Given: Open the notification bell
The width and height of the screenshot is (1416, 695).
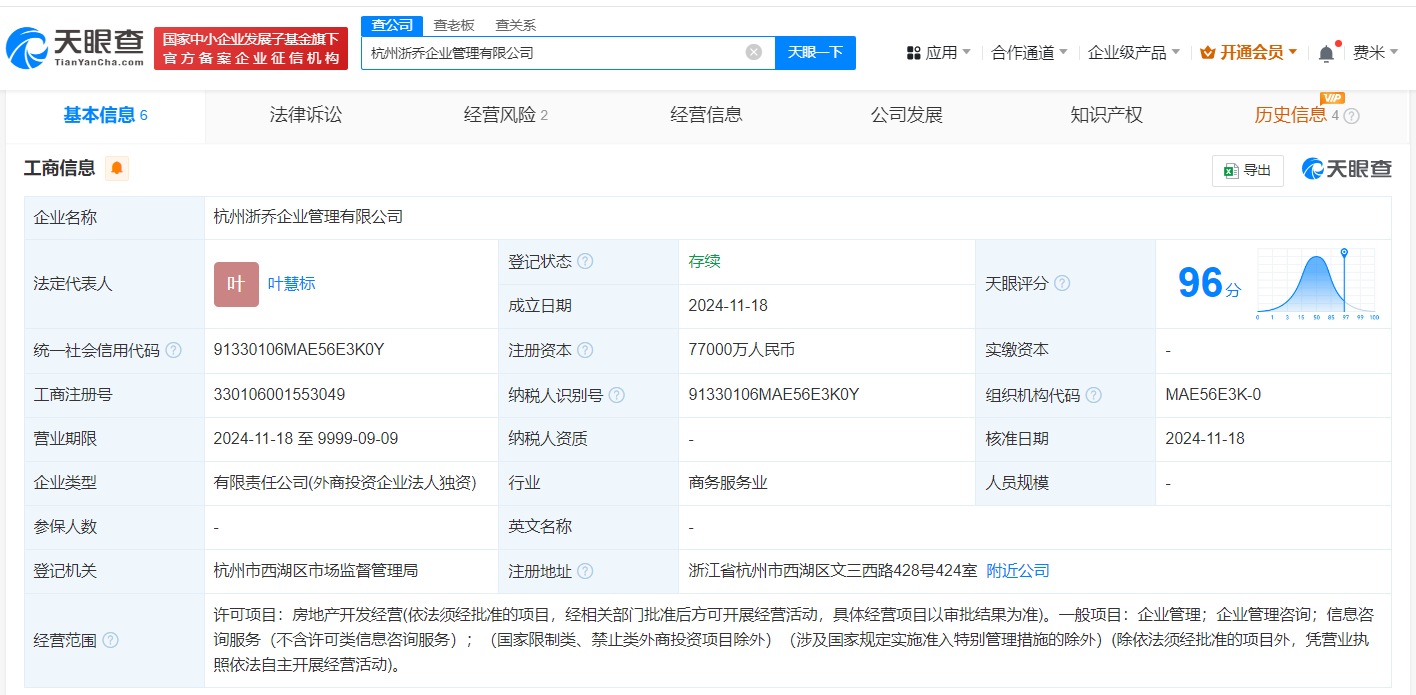Looking at the screenshot, I should [x=1326, y=53].
